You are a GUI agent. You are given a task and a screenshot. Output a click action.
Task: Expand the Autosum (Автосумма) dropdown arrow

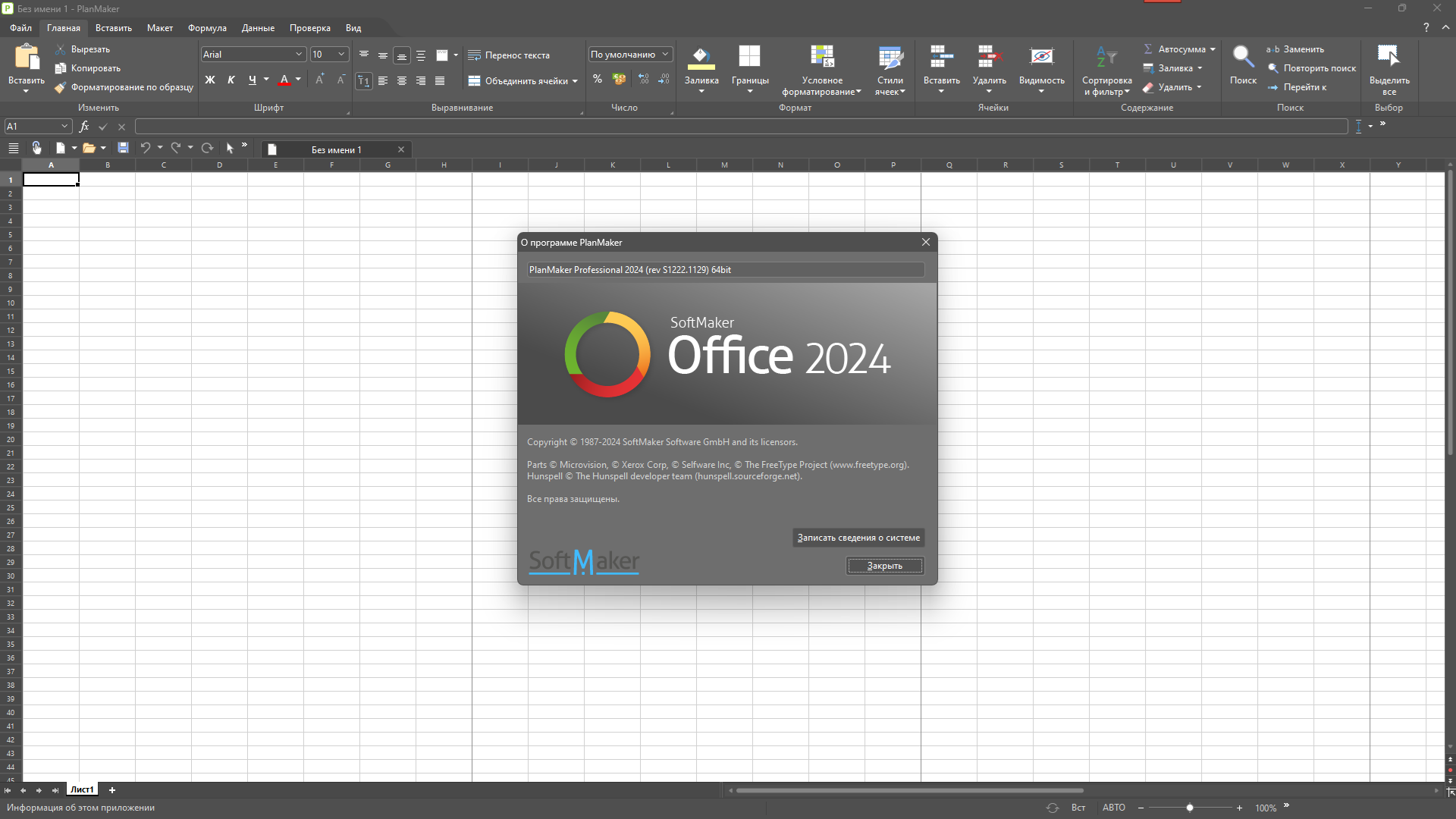[x=1213, y=49]
